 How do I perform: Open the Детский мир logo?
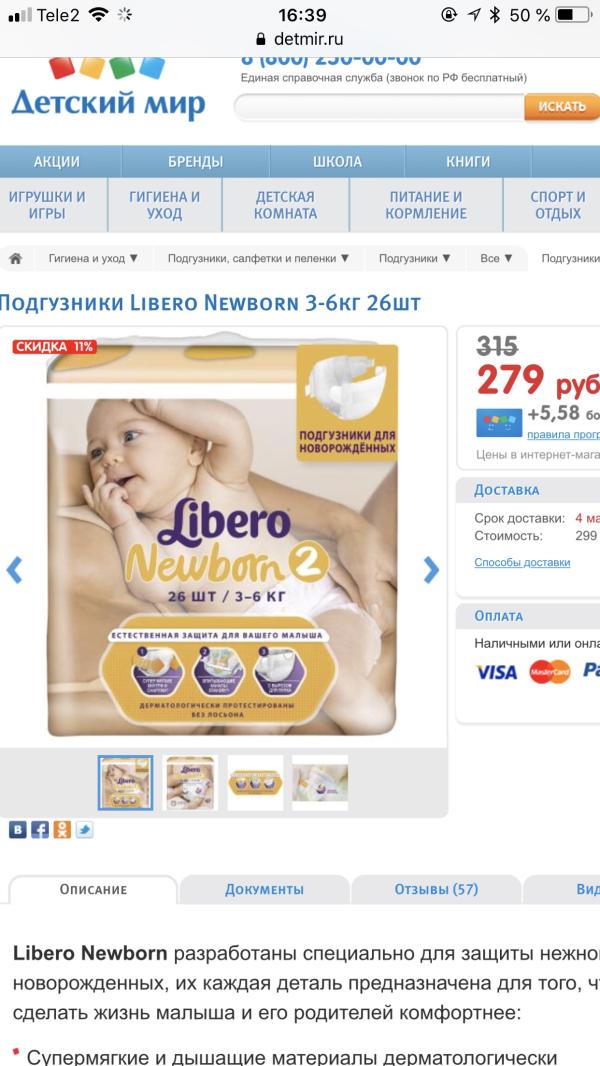click(x=108, y=89)
